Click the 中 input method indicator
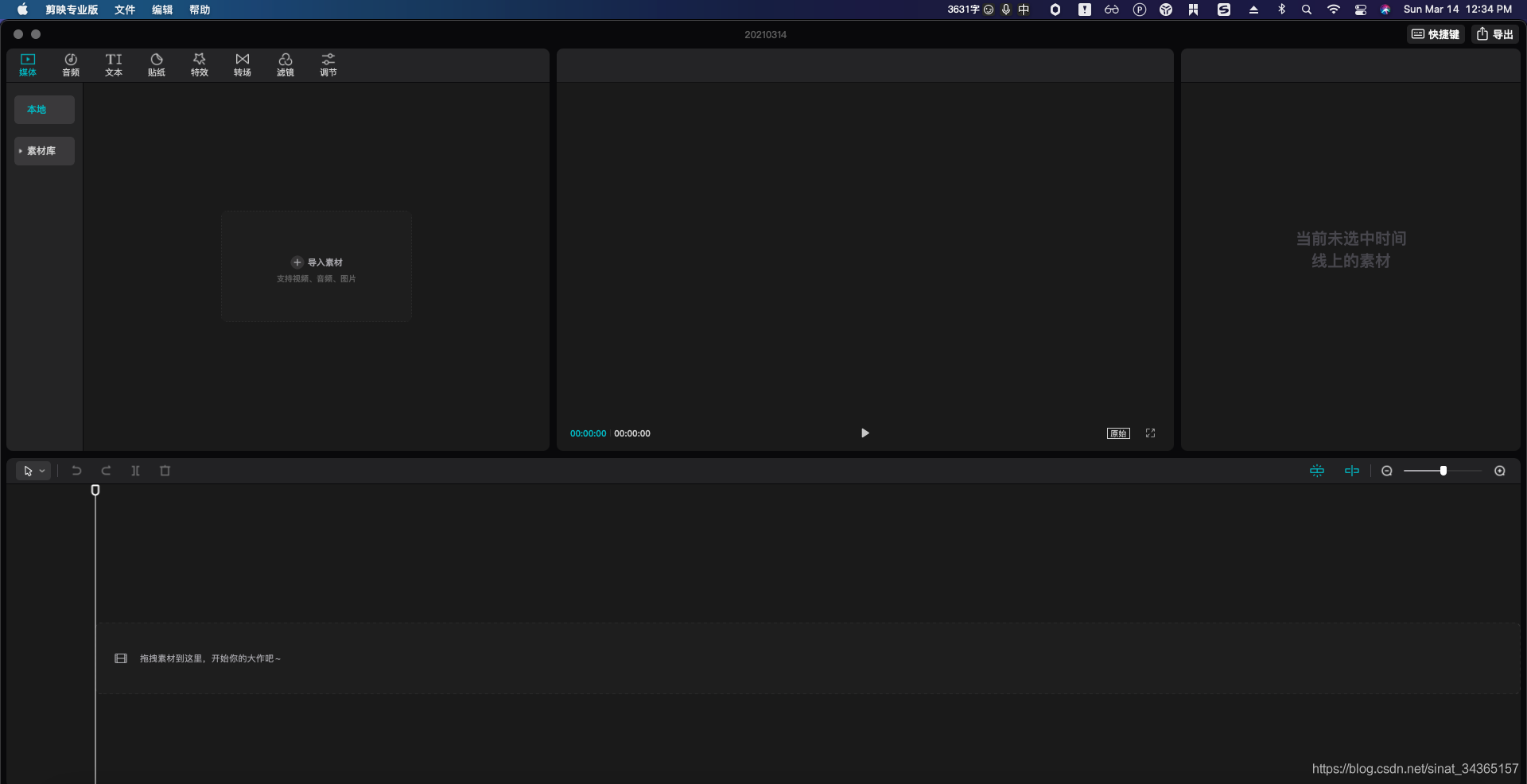The image size is (1527, 784). (1024, 10)
